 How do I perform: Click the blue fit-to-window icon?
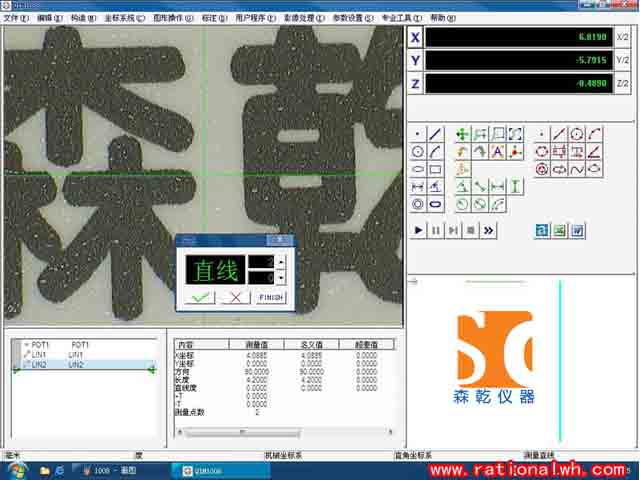[515, 134]
